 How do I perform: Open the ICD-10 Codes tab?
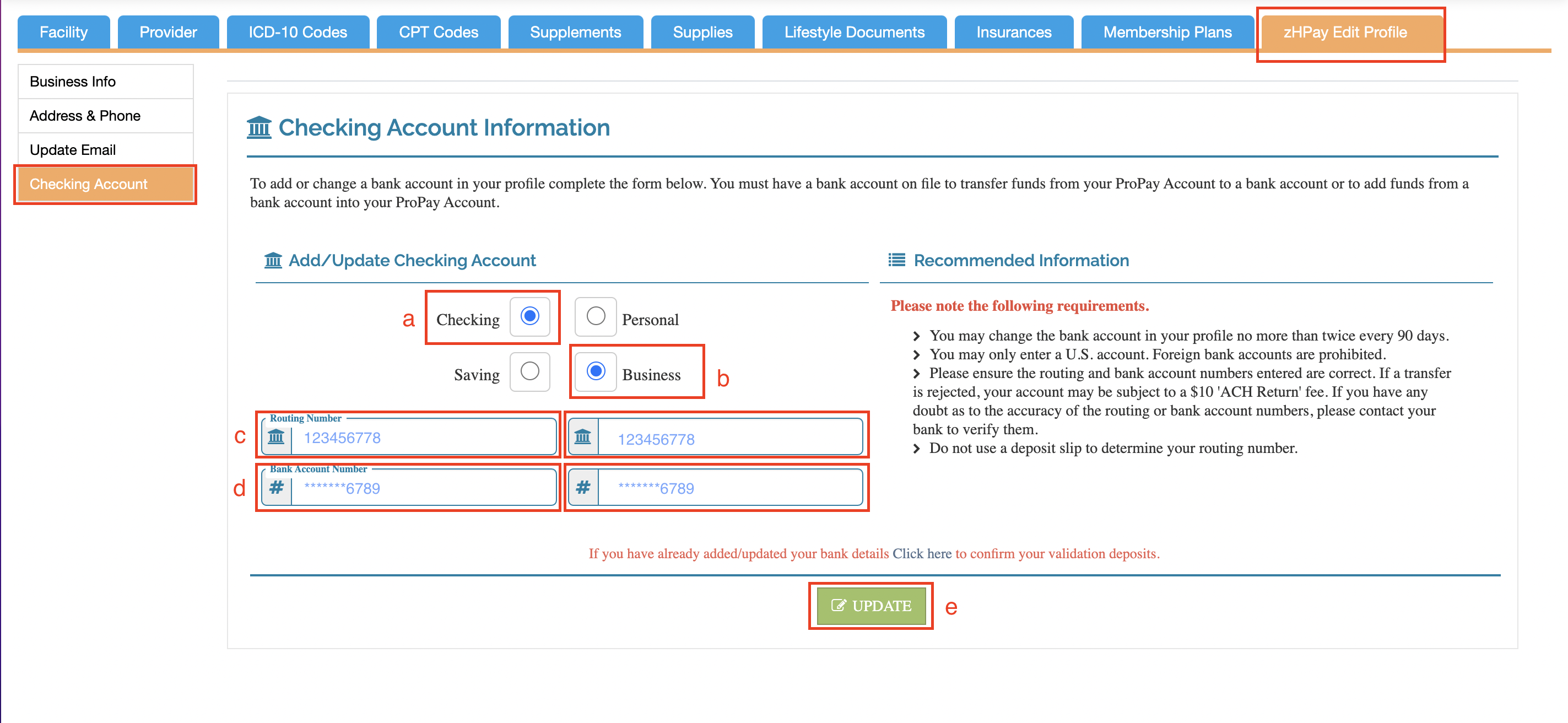point(298,33)
